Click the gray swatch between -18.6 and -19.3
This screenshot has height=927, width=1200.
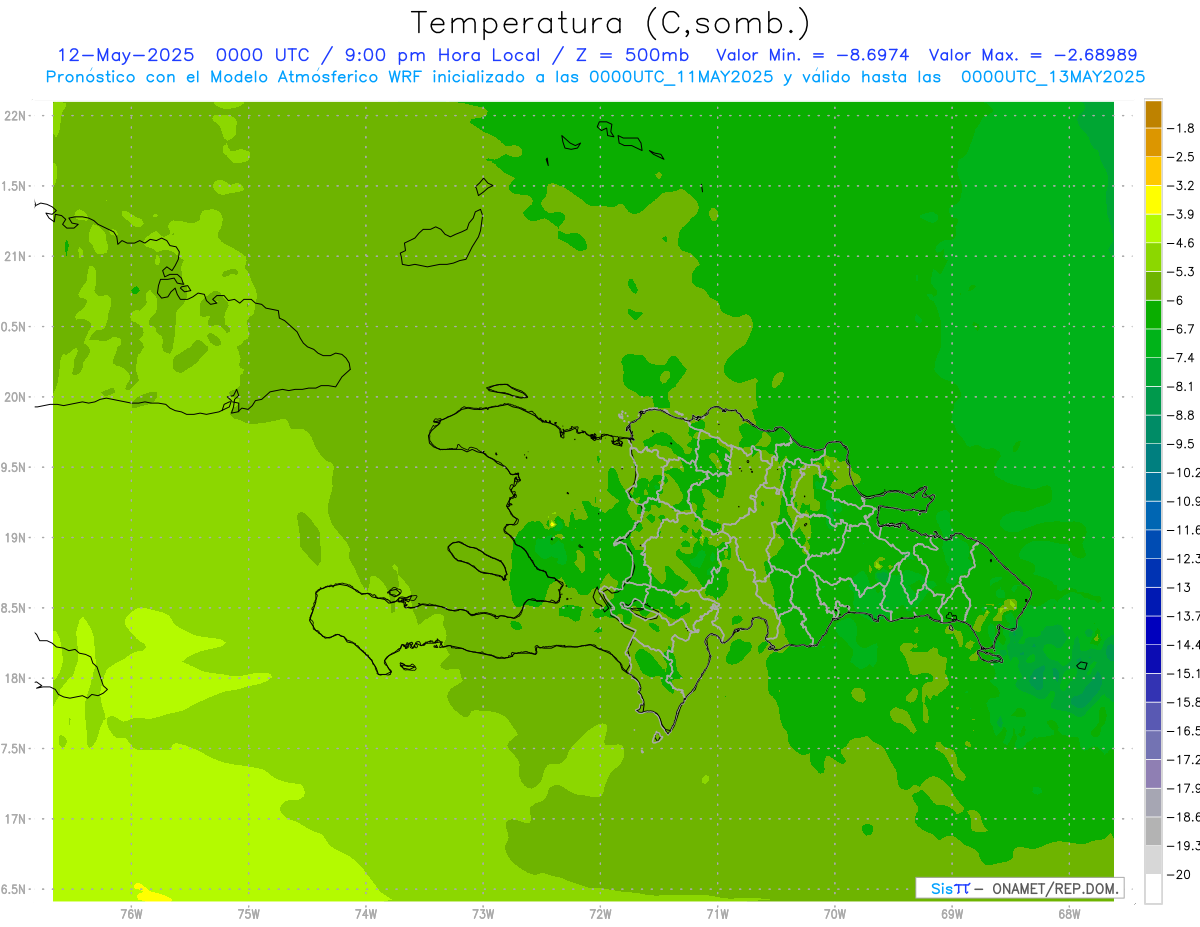(1153, 831)
